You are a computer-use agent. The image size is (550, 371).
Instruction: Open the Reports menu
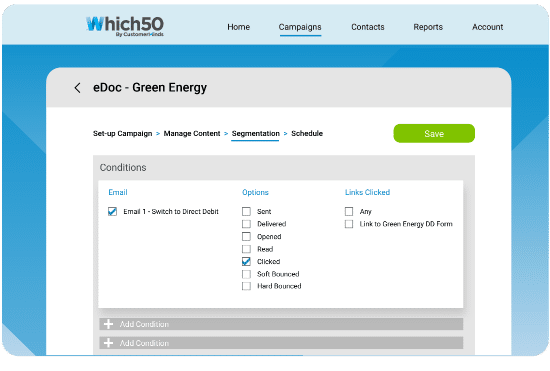pos(428,27)
